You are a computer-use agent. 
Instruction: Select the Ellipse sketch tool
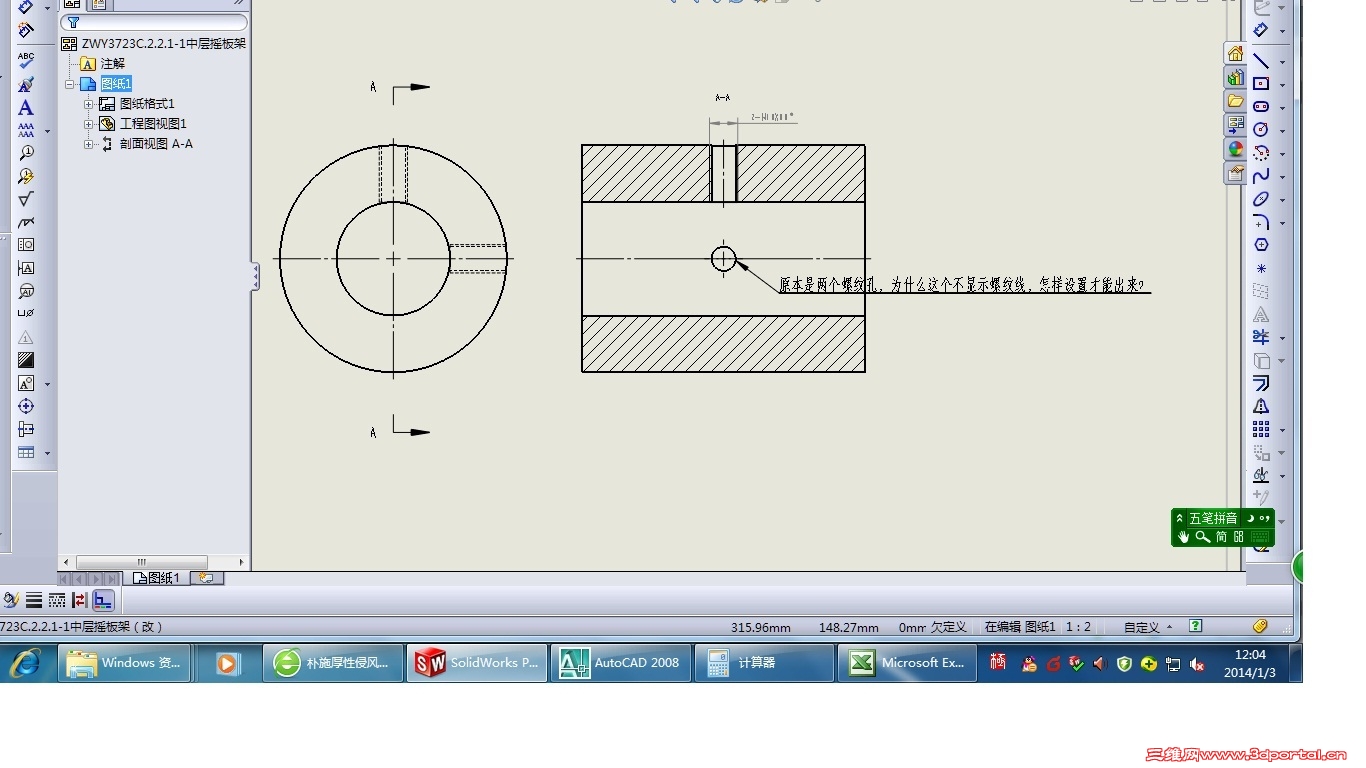[1261, 199]
